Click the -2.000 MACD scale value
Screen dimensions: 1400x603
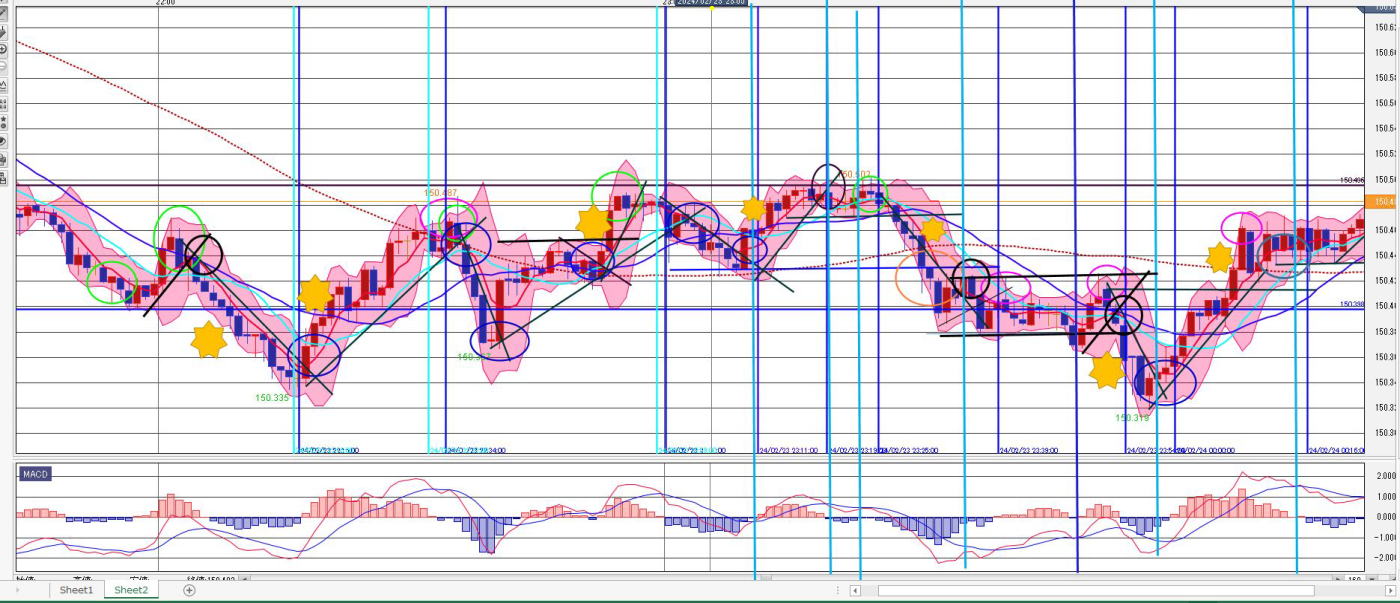coord(1386,558)
